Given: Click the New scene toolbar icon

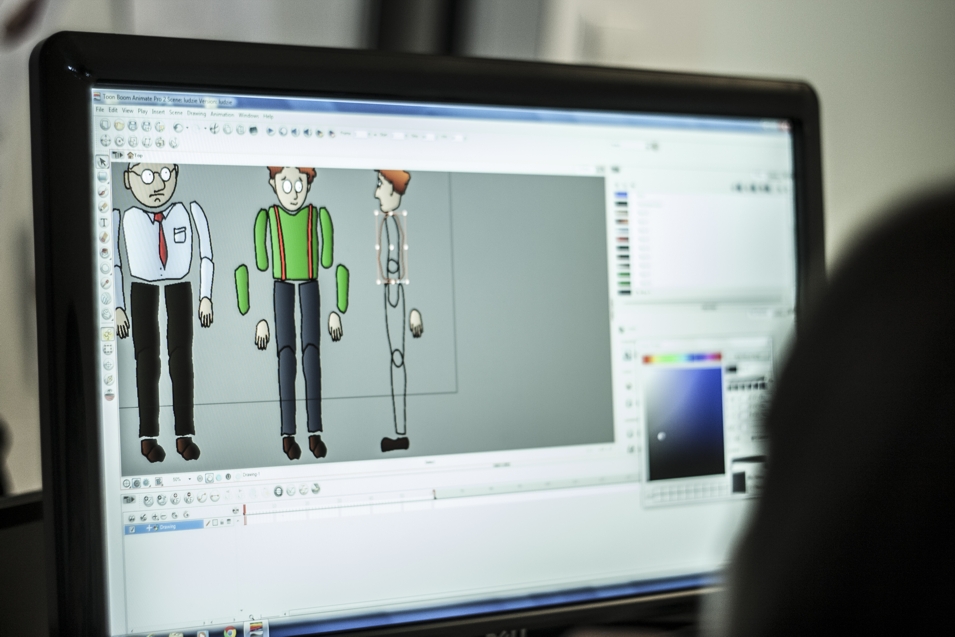Looking at the screenshot, I should tap(106, 126).
